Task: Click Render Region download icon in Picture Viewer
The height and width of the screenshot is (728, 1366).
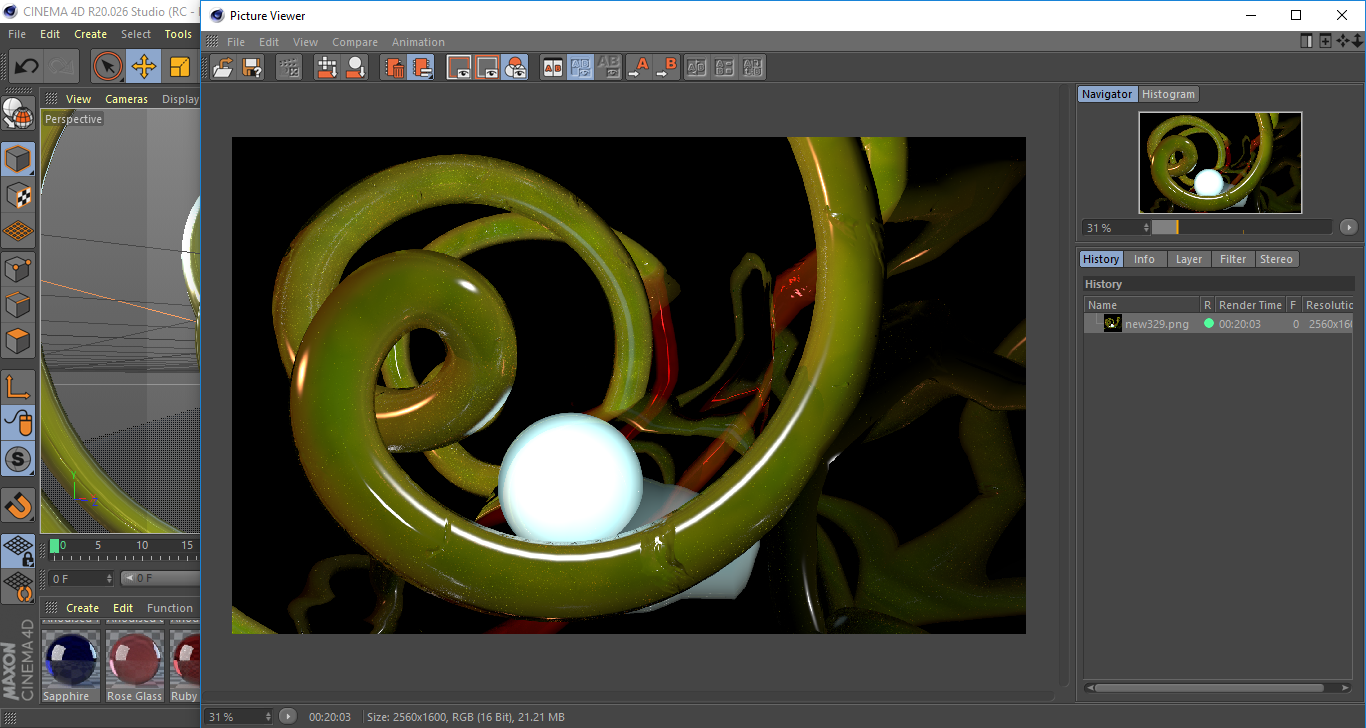Action: tap(327, 67)
